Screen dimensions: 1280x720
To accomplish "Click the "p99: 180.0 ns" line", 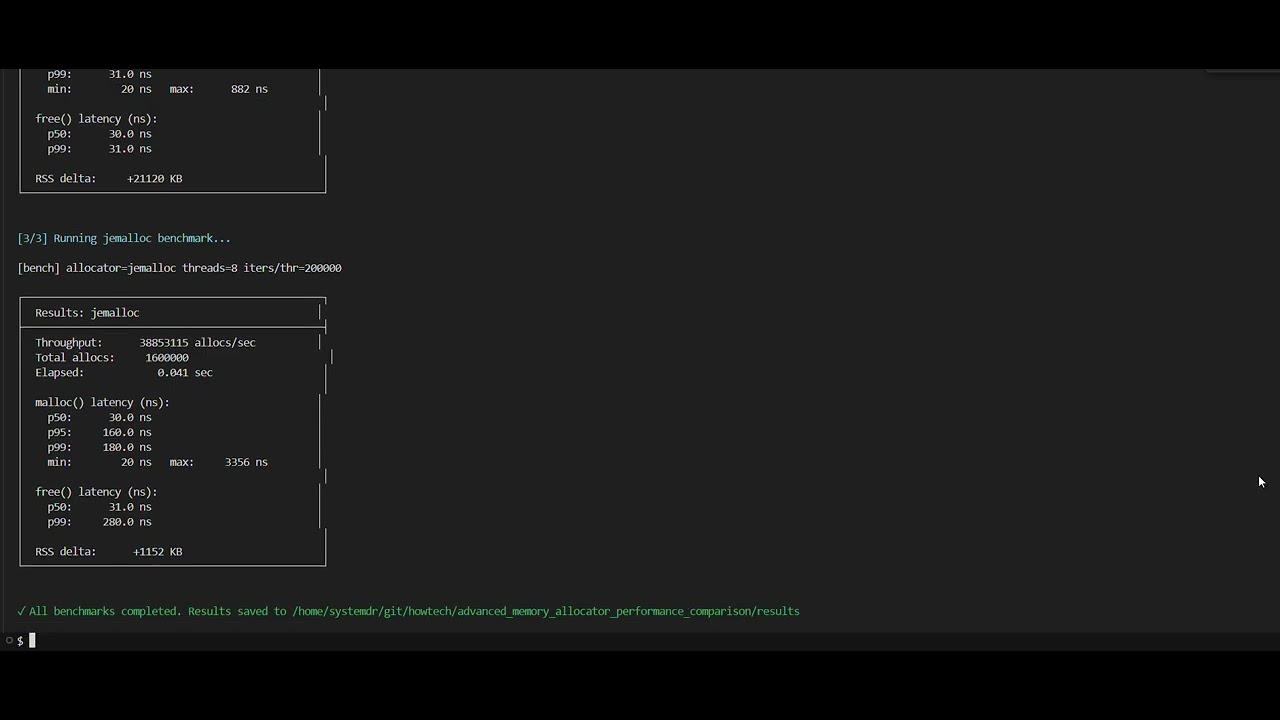I will [x=100, y=447].
